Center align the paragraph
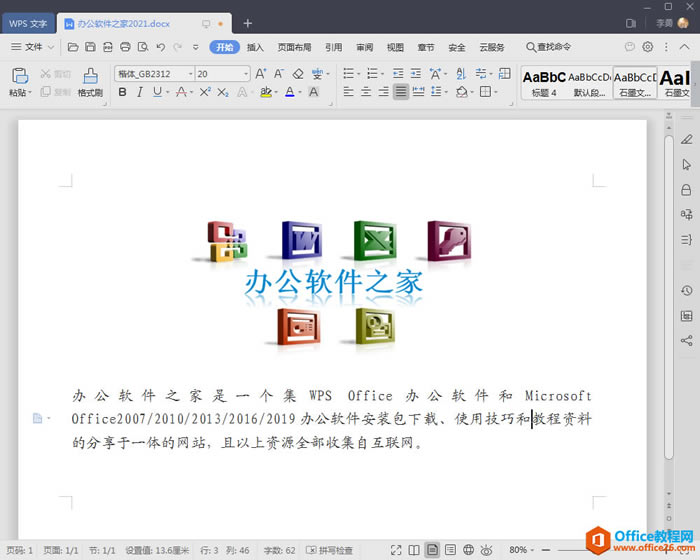This screenshot has height=560, width=700. 366,92
